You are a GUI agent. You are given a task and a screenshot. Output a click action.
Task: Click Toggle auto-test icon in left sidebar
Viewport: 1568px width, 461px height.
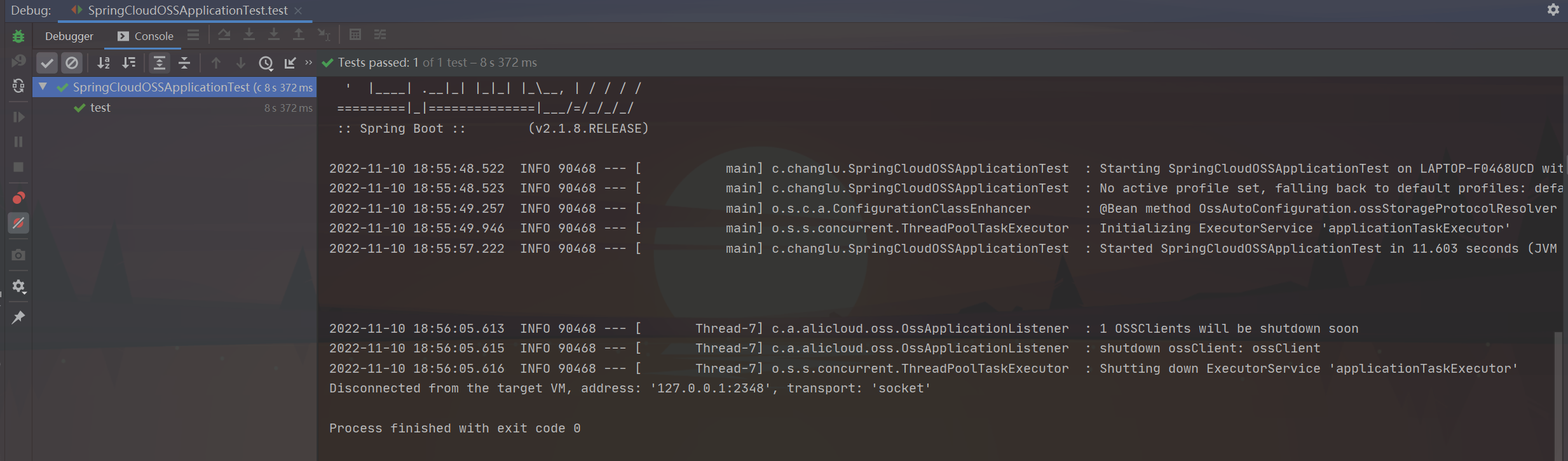point(18,86)
